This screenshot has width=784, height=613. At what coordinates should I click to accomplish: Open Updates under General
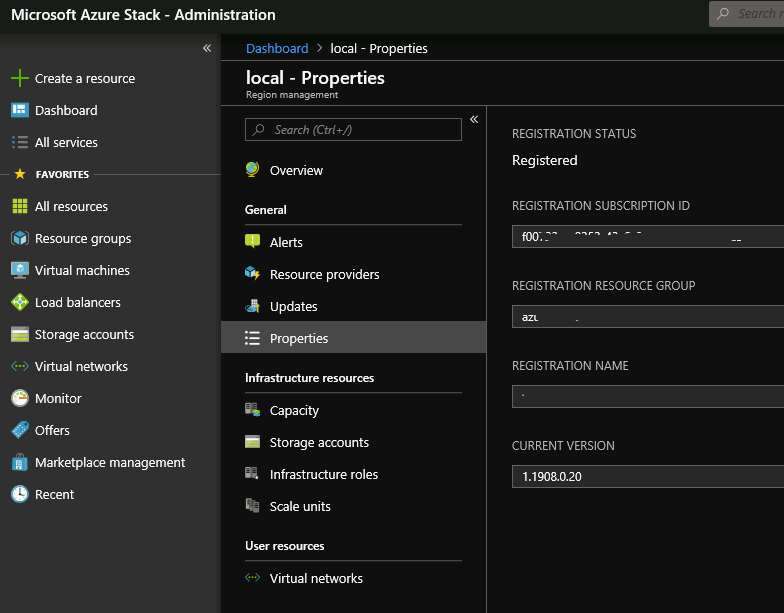click(294, 306)
